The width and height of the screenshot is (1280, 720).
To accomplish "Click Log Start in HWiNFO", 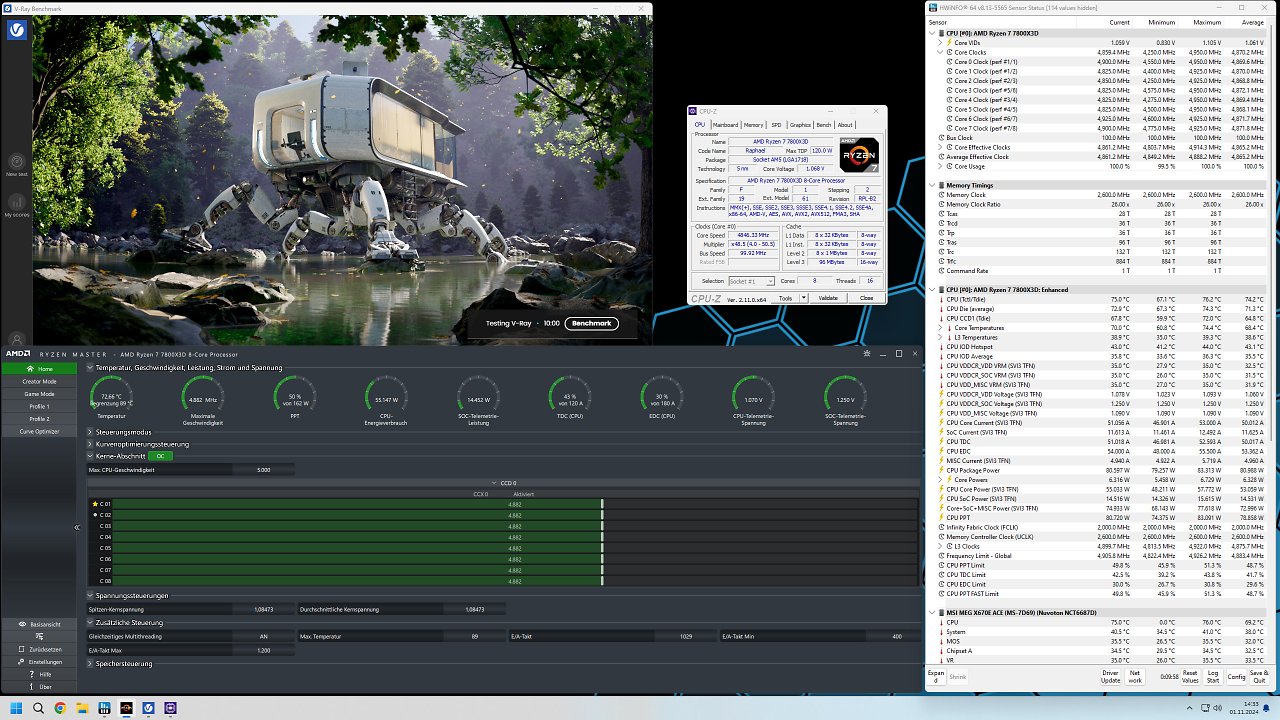I will 1213,677.
